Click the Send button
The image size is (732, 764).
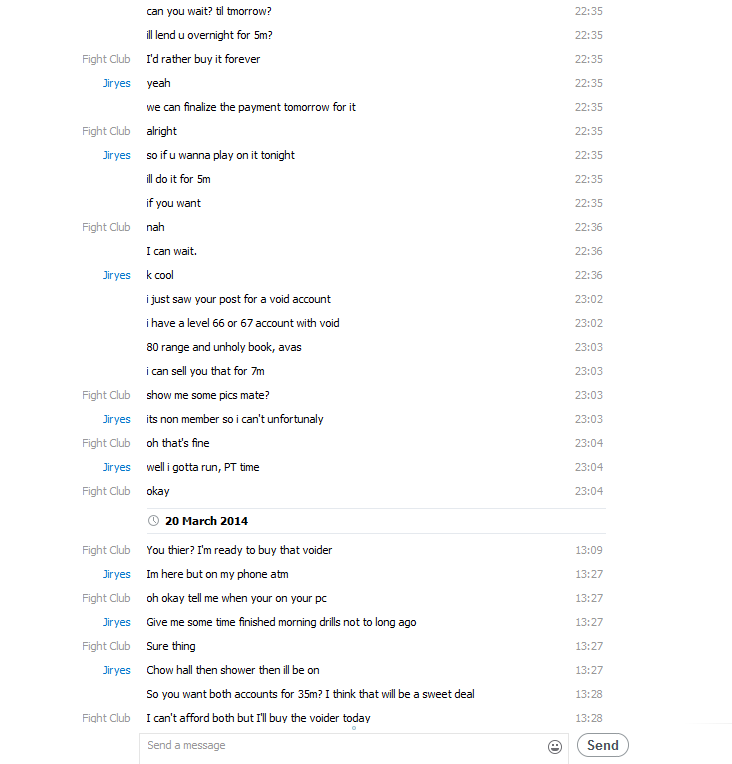tap(602, 745)
